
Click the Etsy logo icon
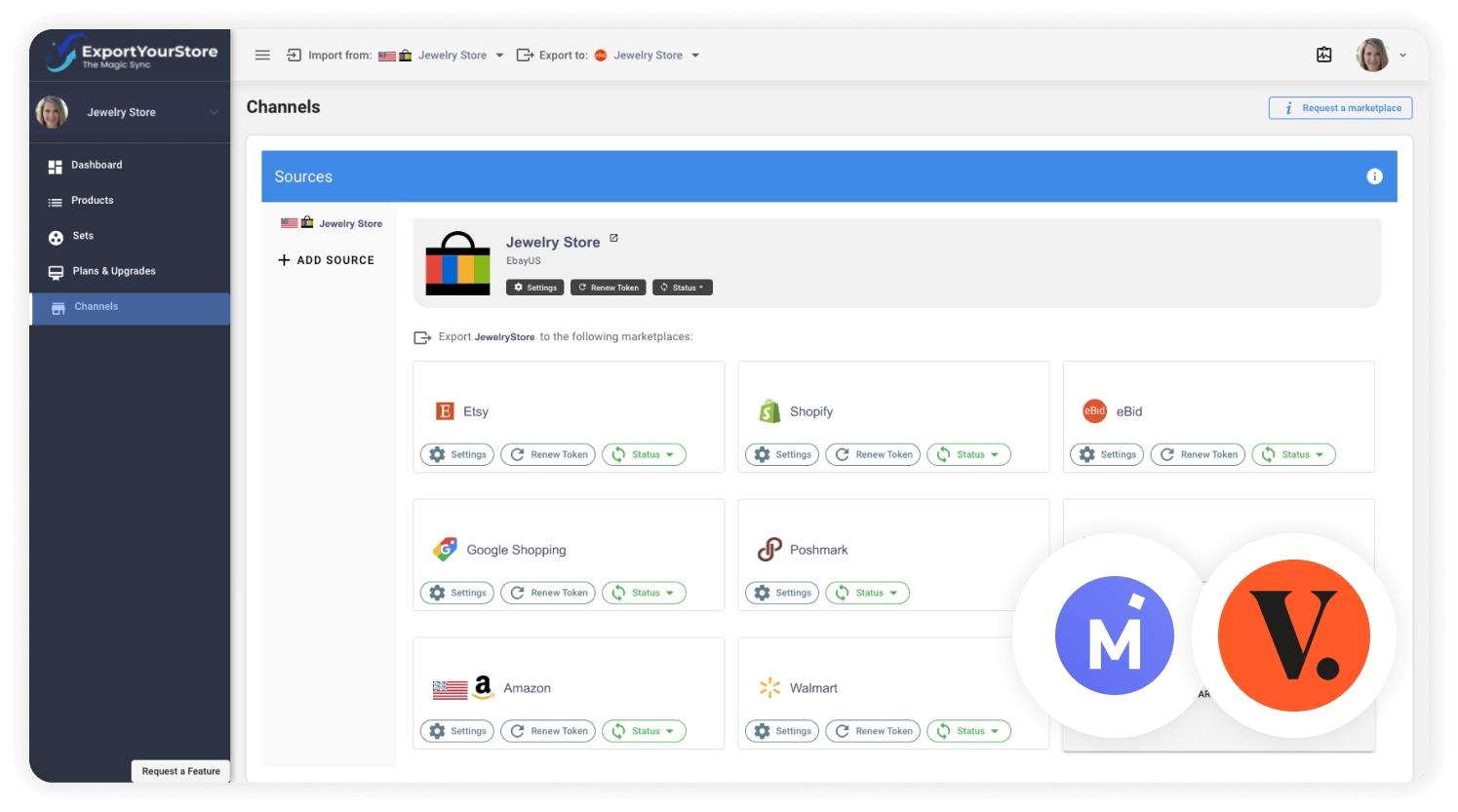pos(445,411)
